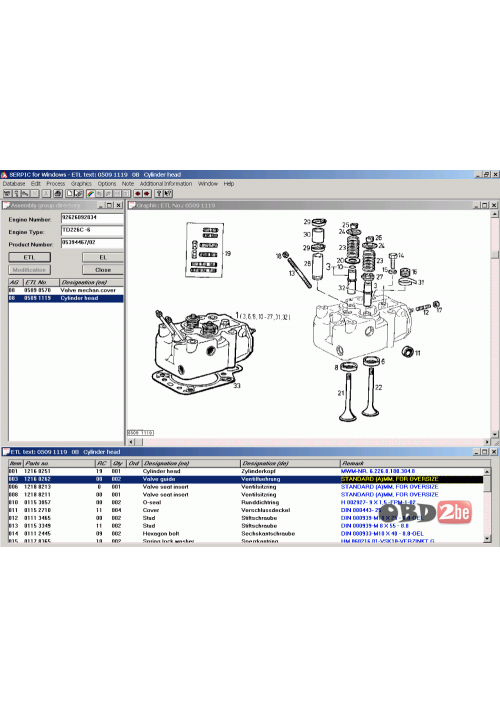Click the Designation (de) column header
This screenshot has height=717, width=500.
tap(290, 463)
